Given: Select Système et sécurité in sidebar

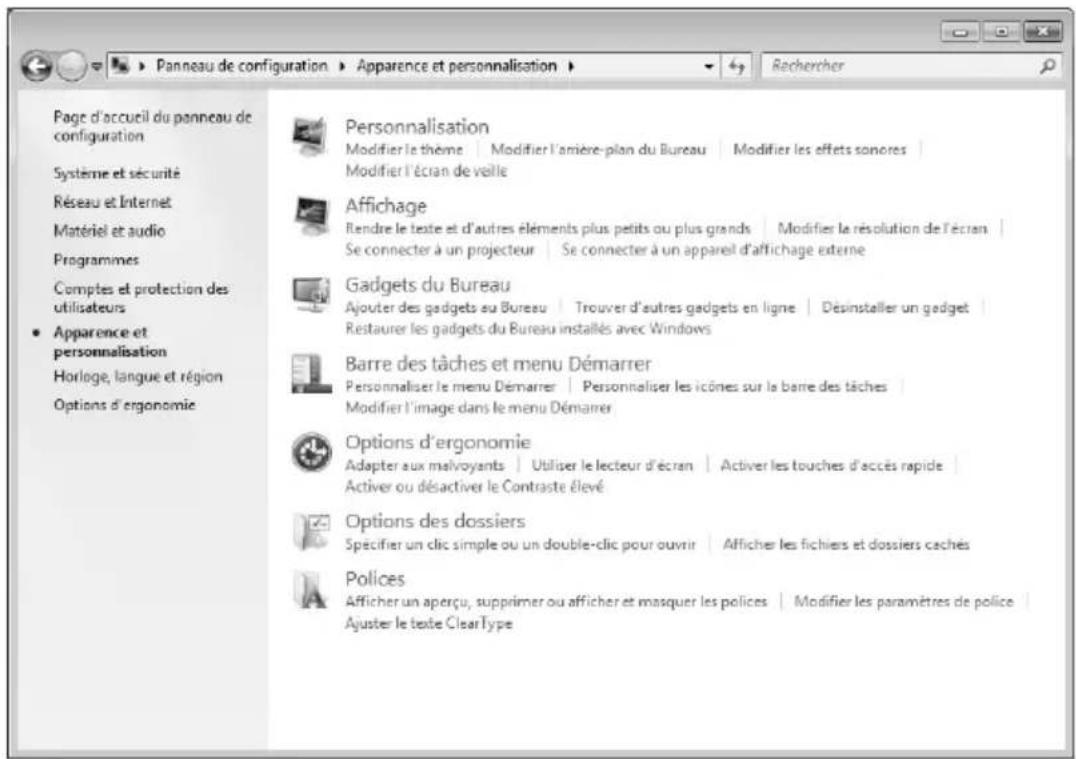Looking at the screenshot, I should pos(117,173).
